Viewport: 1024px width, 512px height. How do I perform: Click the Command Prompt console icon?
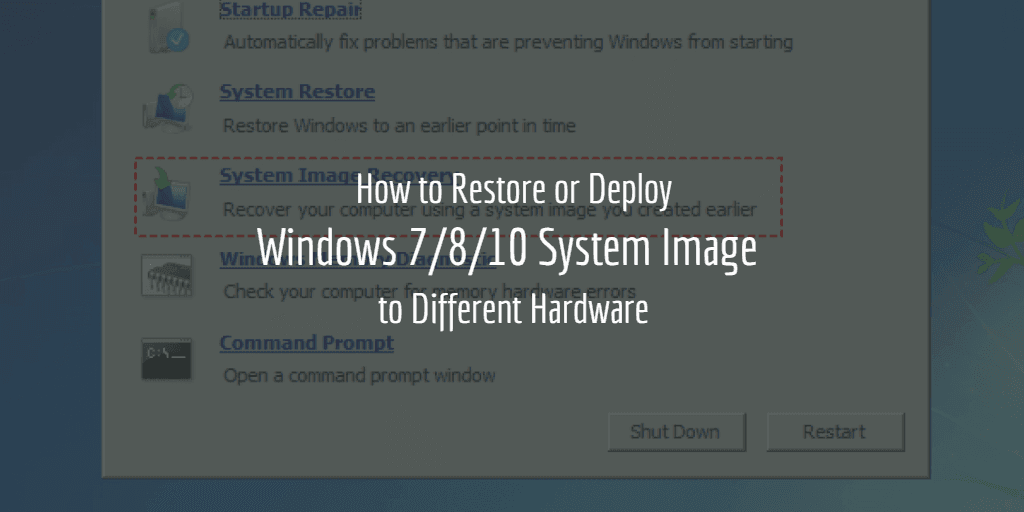167,359
